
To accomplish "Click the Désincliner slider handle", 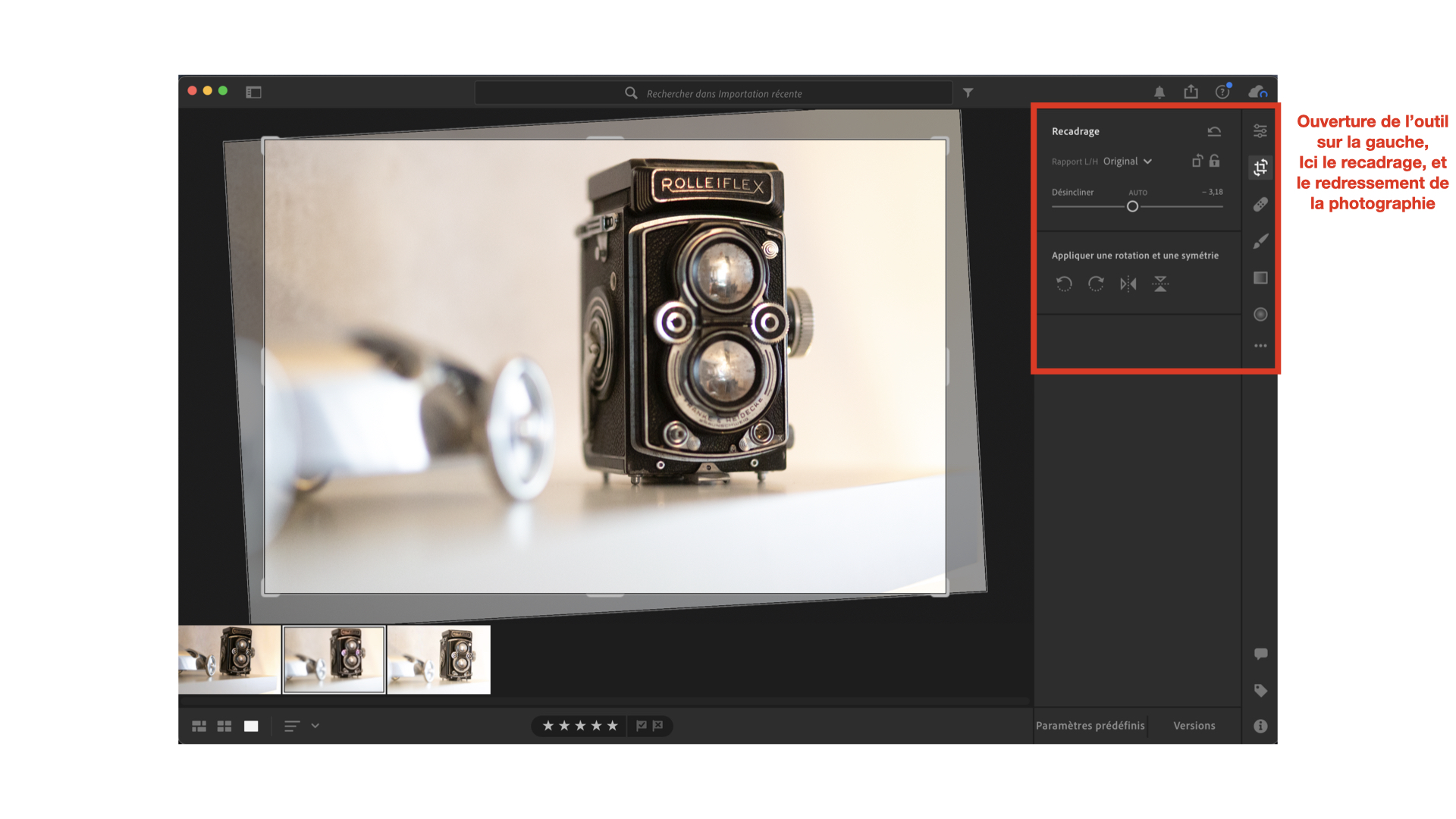I will 1132,206.
